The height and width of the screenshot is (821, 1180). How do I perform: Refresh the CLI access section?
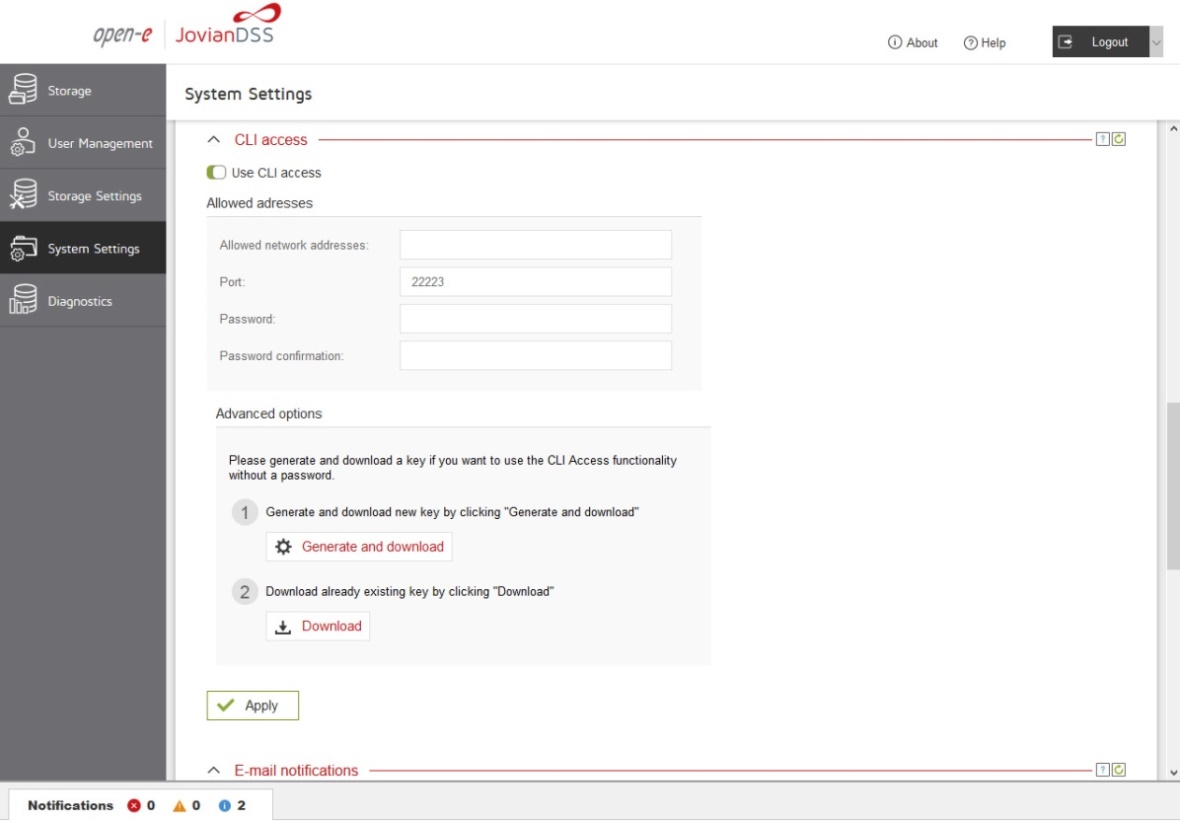(1119, 139)
